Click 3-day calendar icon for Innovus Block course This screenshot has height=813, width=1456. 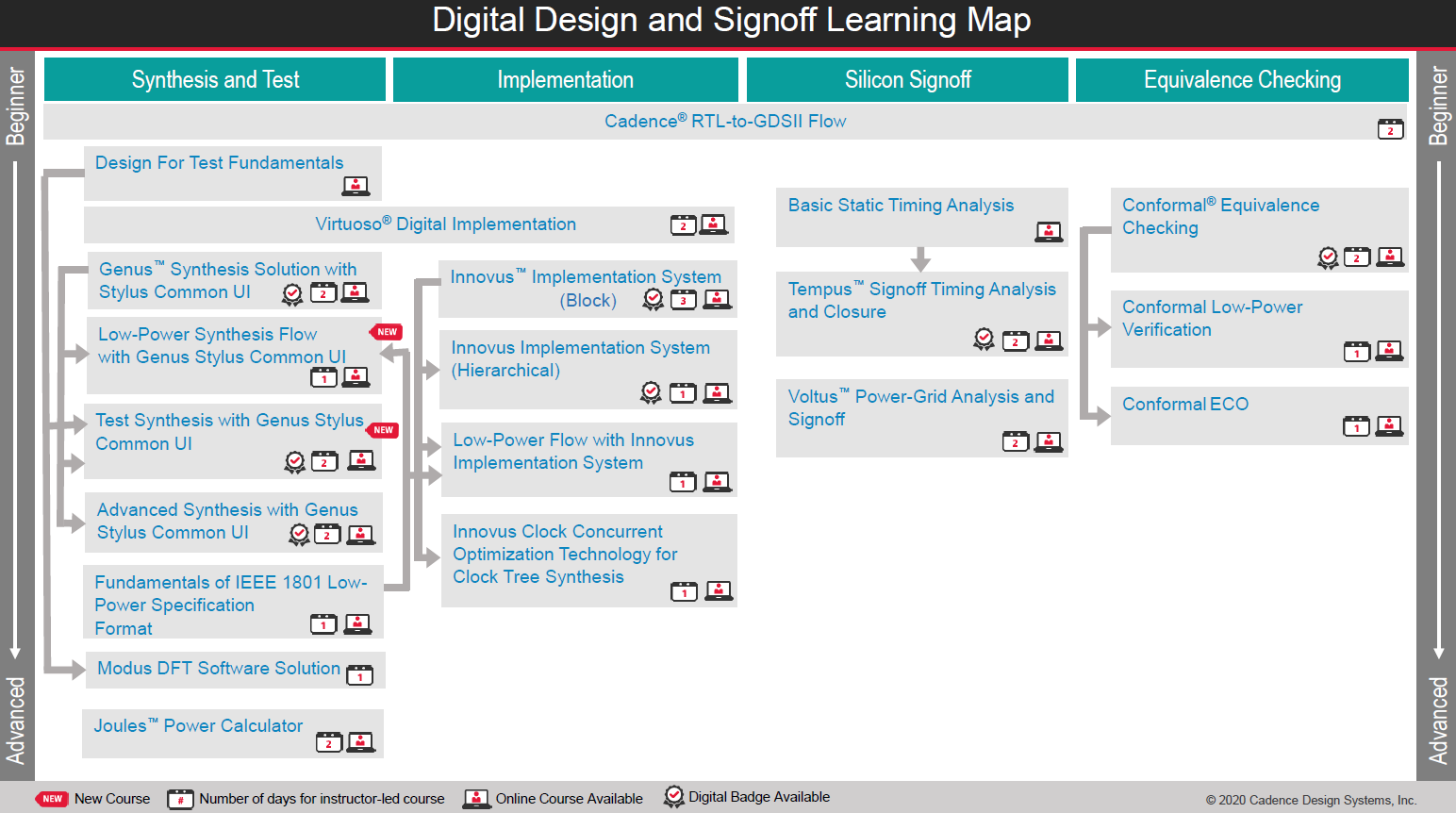point(684,300)
